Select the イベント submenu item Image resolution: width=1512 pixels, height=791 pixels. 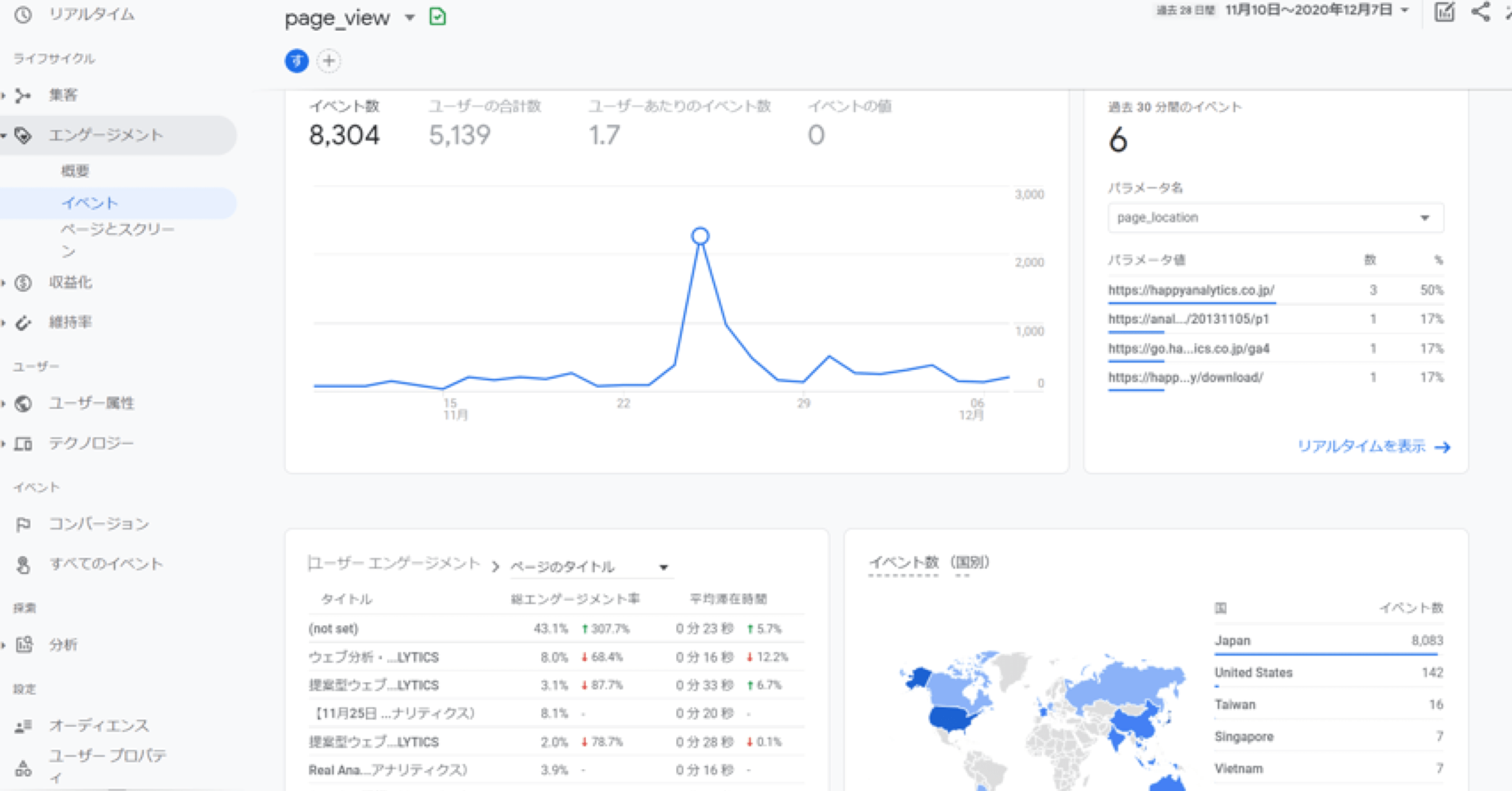(90, 203)
